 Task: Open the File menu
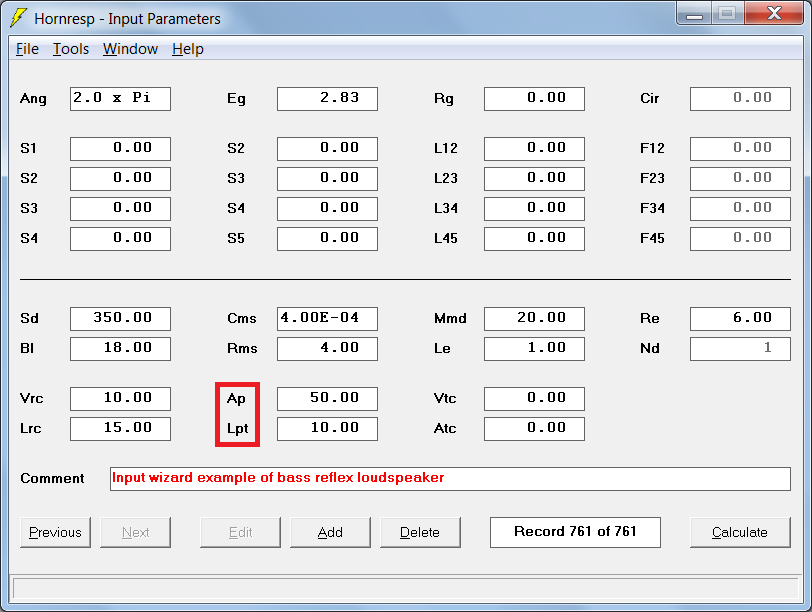point(27,49)
